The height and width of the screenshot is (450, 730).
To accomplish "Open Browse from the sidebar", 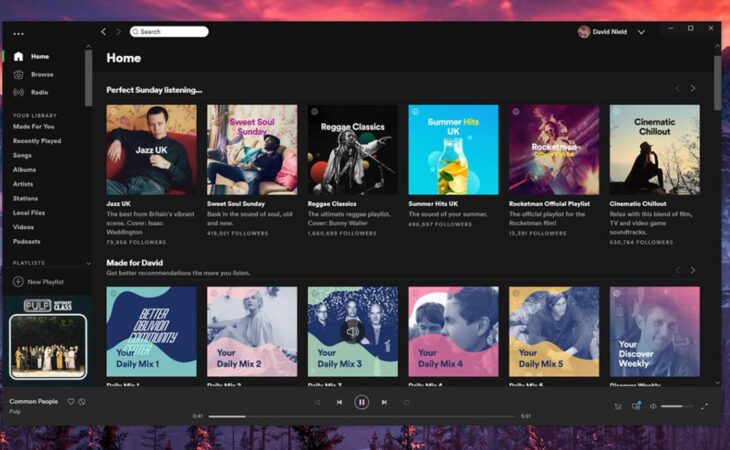I will [18, 74].
